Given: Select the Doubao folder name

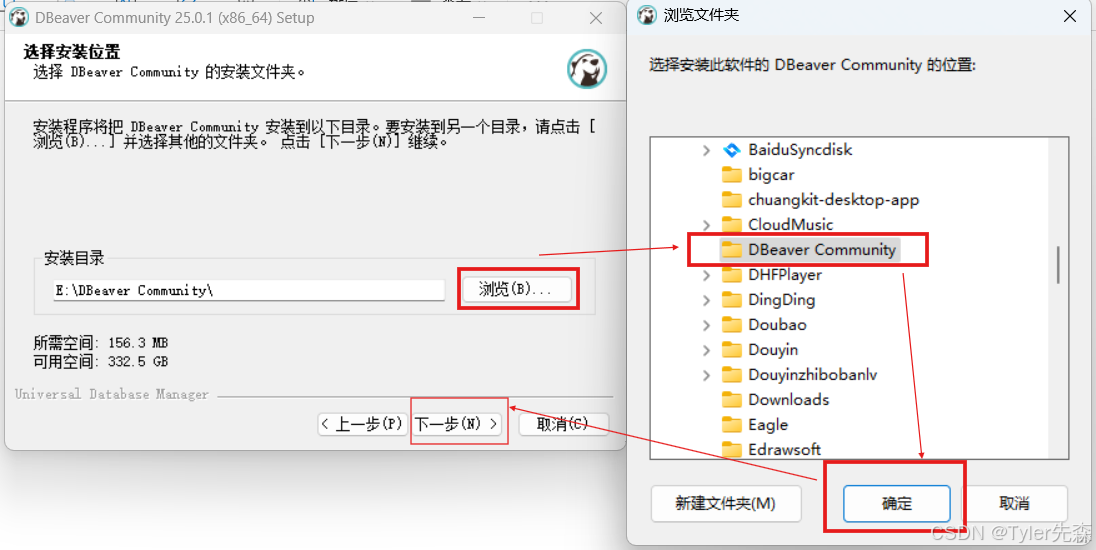Looking at the screenshot, I should 777,325.
